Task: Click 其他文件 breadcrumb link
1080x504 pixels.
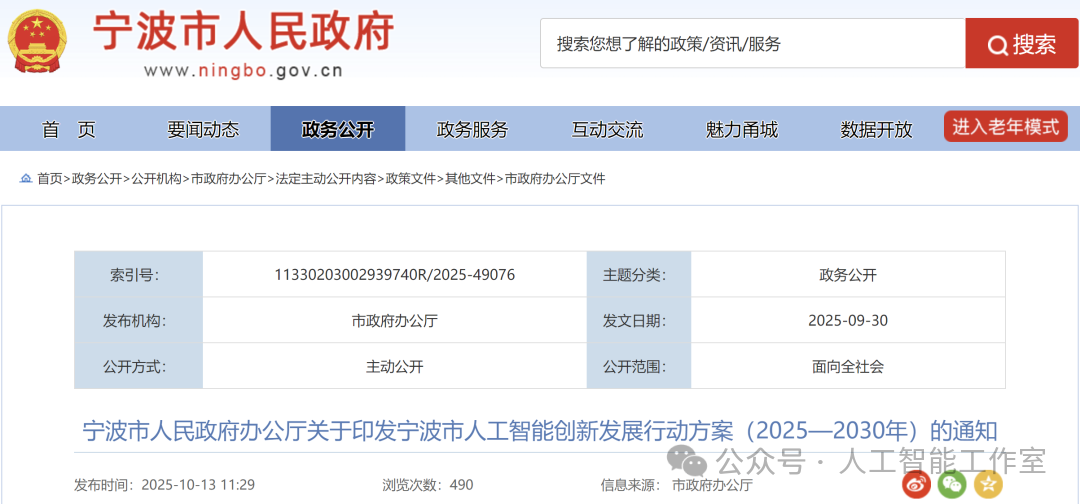Action: point(470,179)
